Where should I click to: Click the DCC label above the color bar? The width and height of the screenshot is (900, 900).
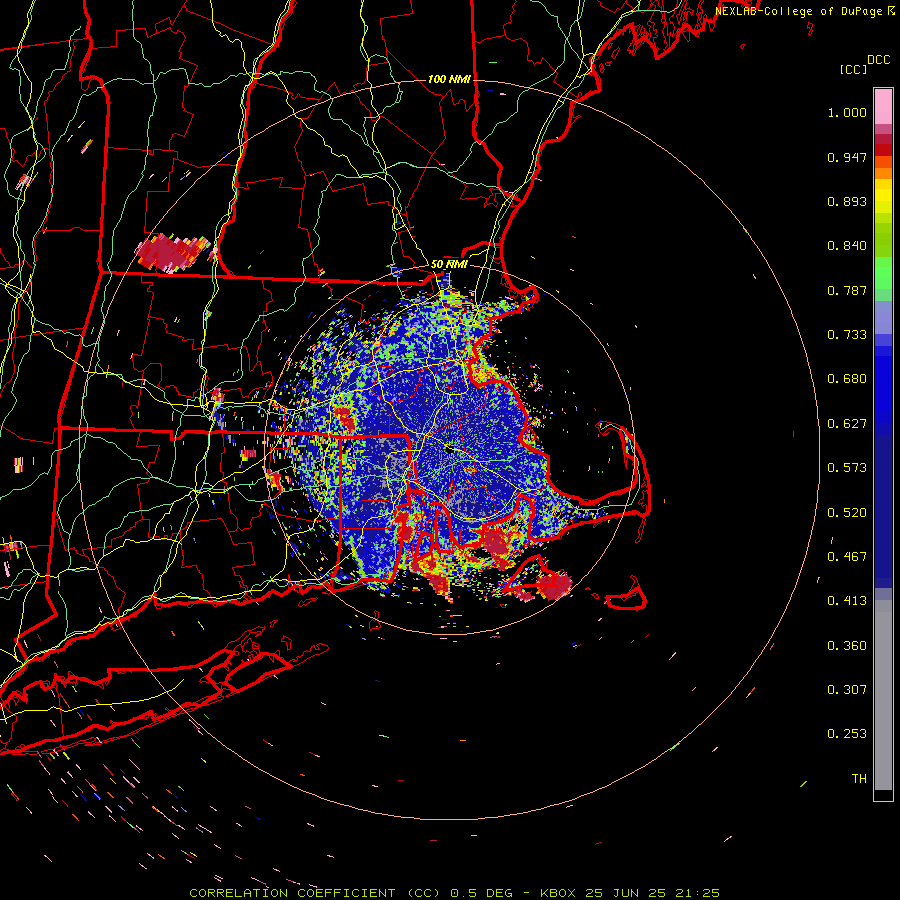click(x=878, y=60)
